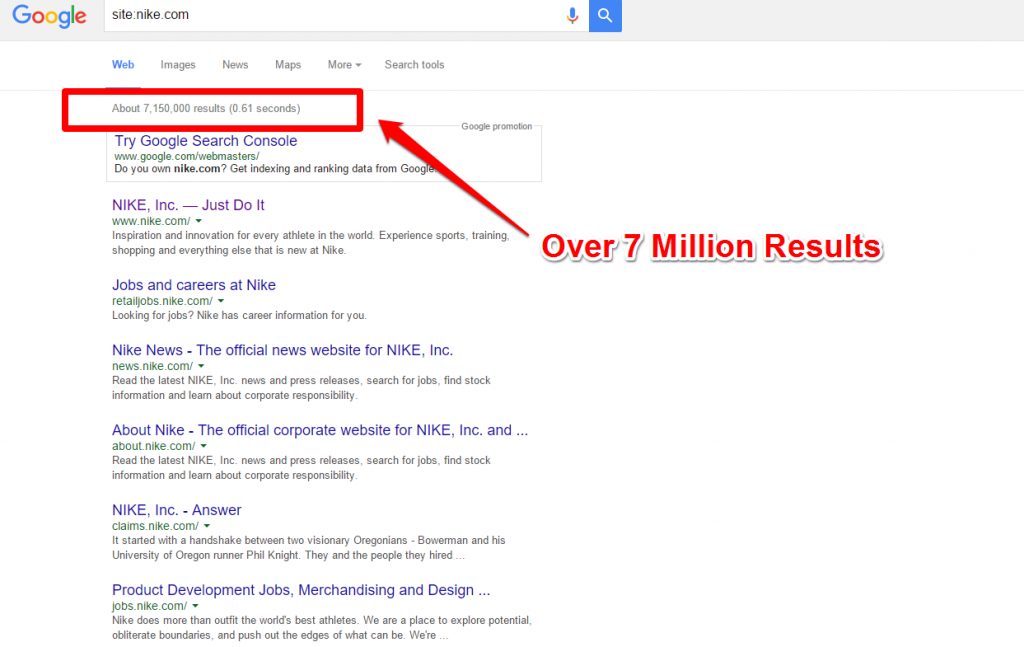This screenshot has width=1024, height=647.
Task: Activate voice search microphone icon
Action: coord(572,15)
